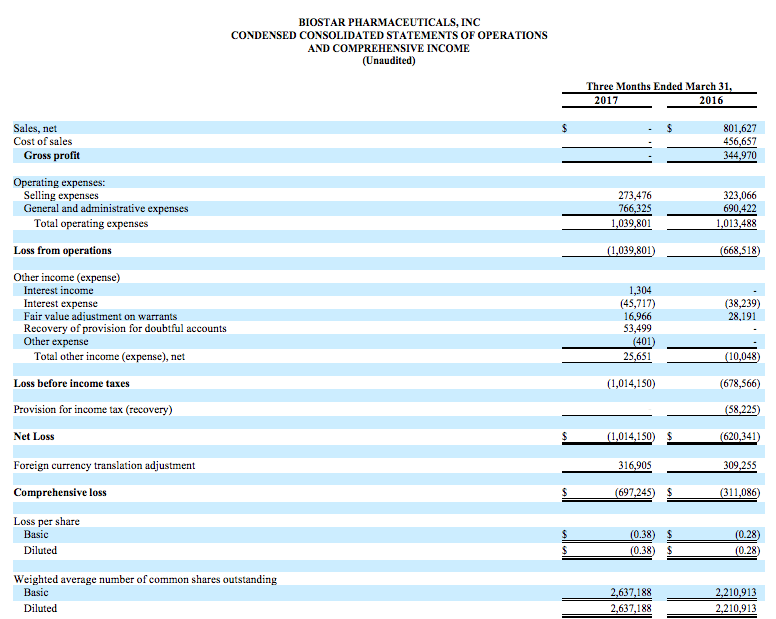The height and width of the screenshot is (619, 776).
Task: Click 'General and administrative expenses' label
Action: click(x=106, y=209)
